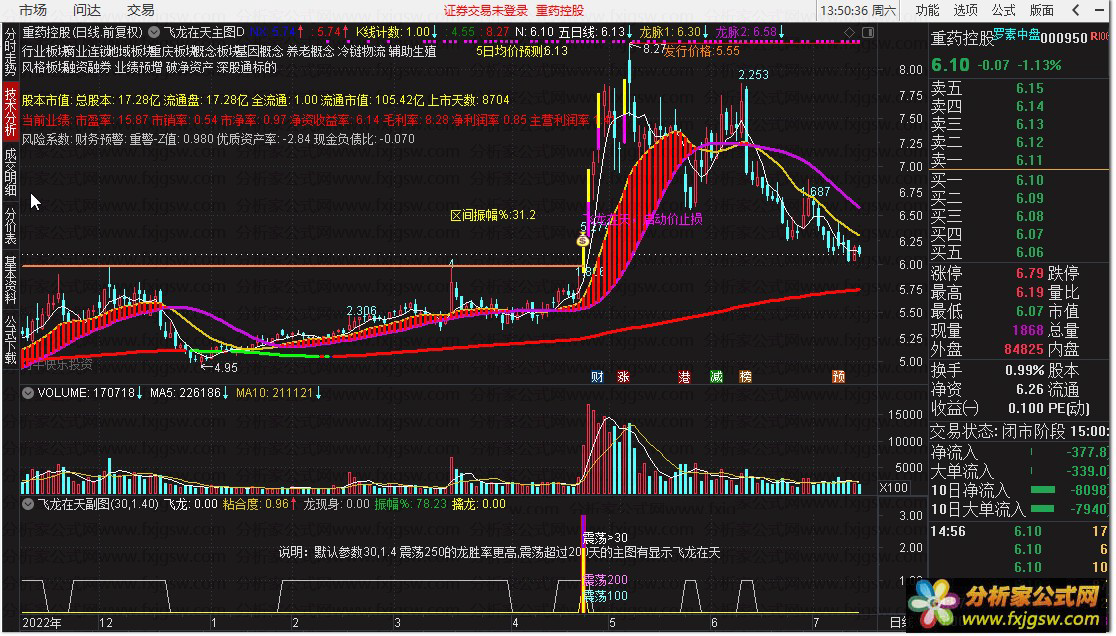Click the 养老概念 concept tag
The width and height of the screenshot is (1116, 636).
click(310, 51)
